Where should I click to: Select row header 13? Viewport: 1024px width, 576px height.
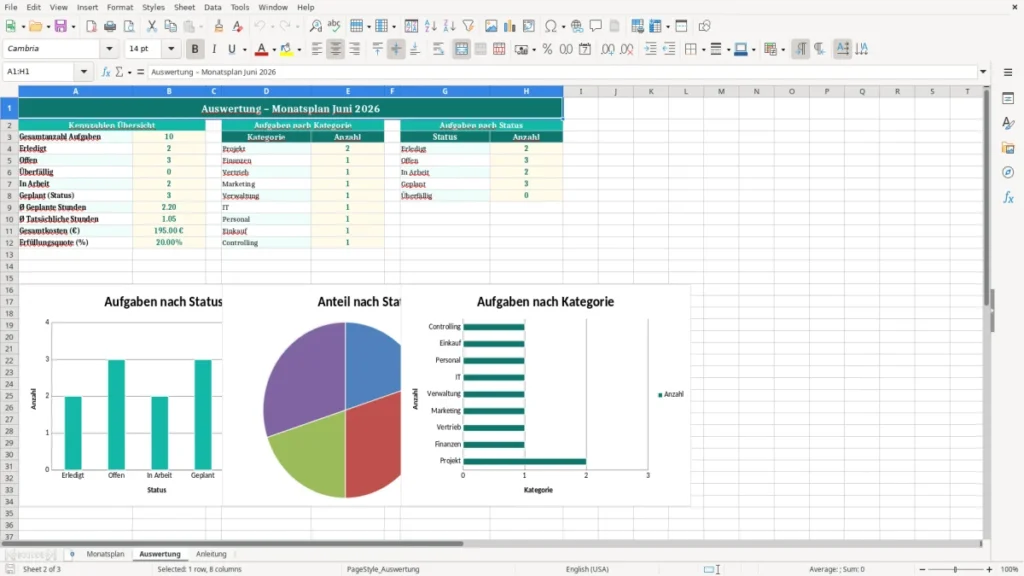(9, 255)
